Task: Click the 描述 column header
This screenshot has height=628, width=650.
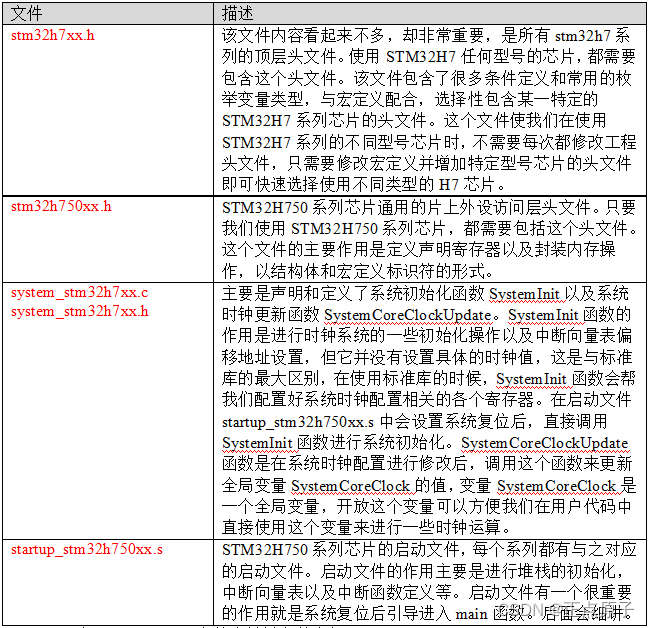Action: (x=430, y=13)
